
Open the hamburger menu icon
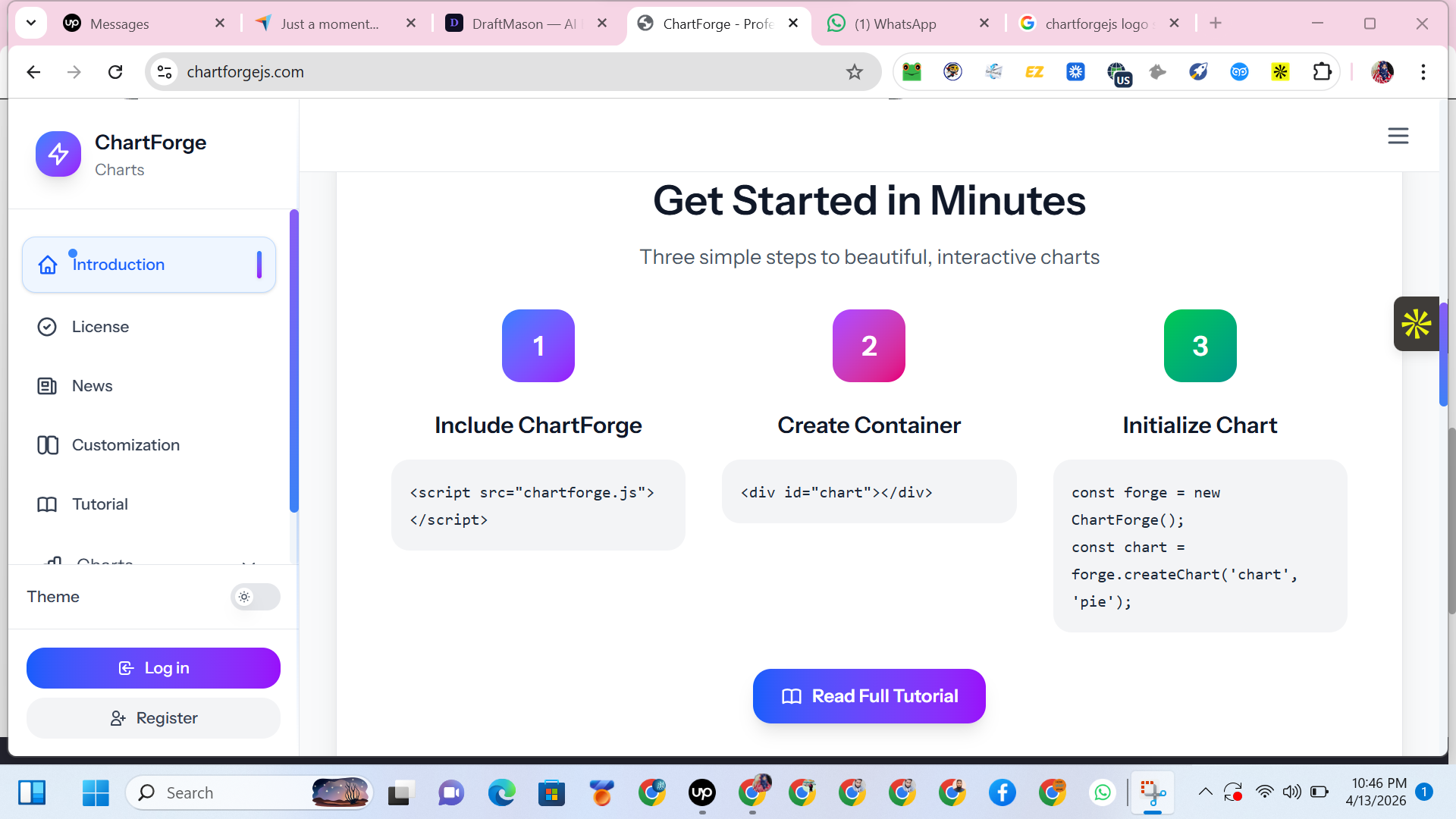point(1398,136)
